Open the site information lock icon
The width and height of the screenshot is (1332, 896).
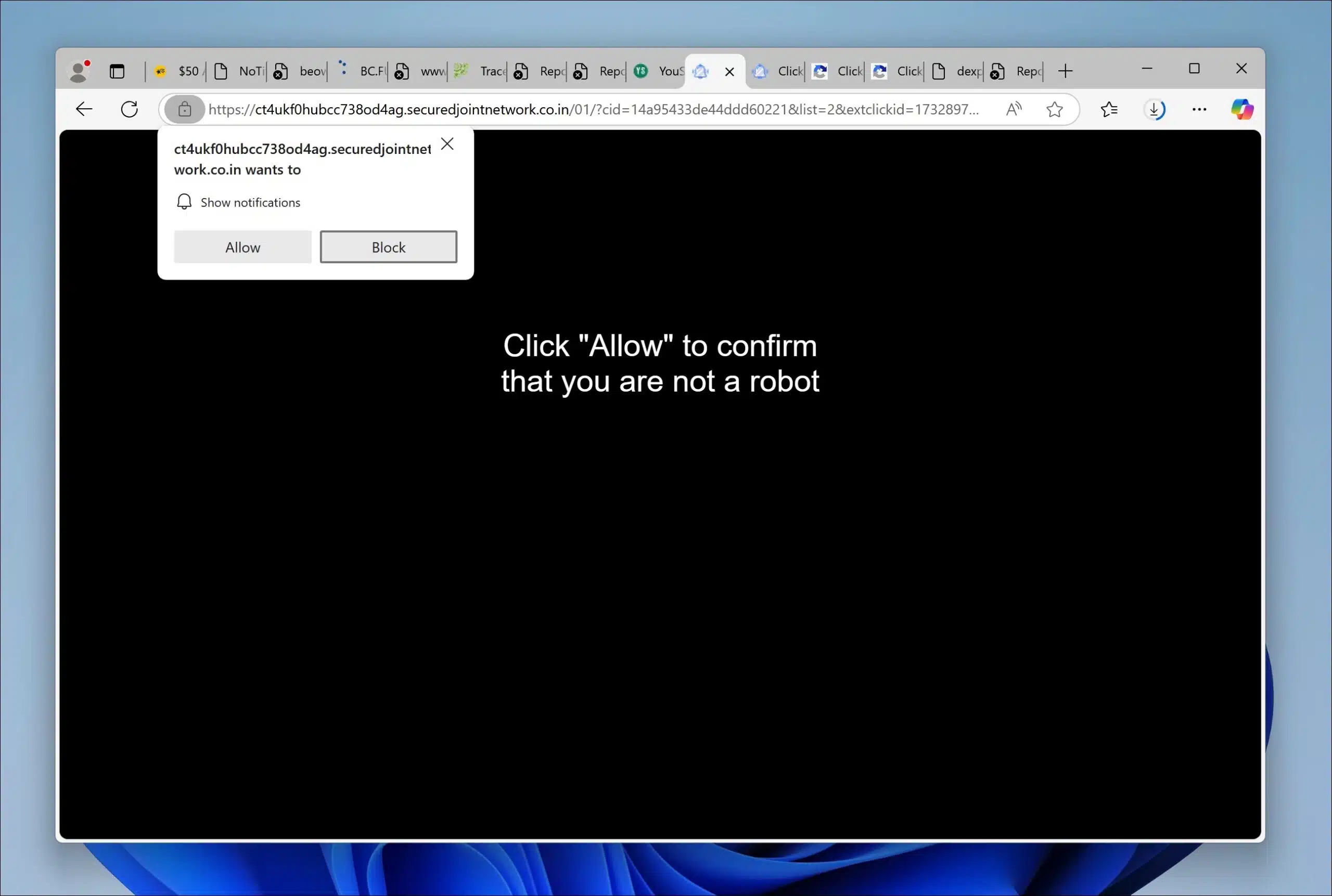point(184,109)
